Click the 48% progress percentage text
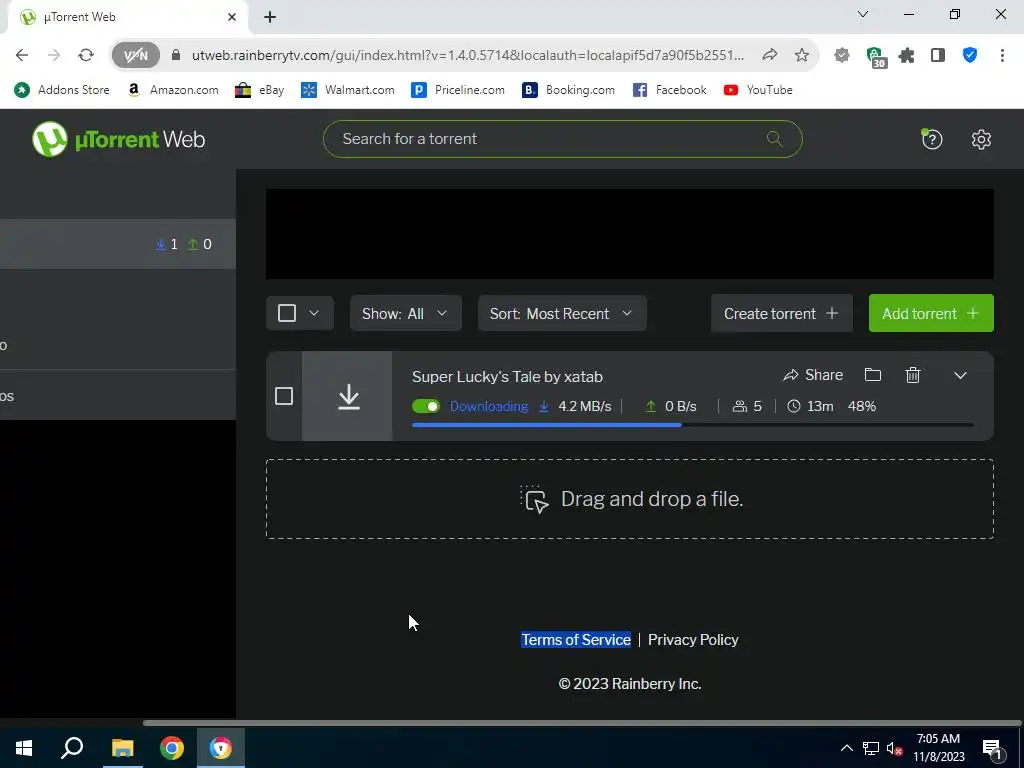Viewport: 1024px width, 768px height. coord(861,406)
